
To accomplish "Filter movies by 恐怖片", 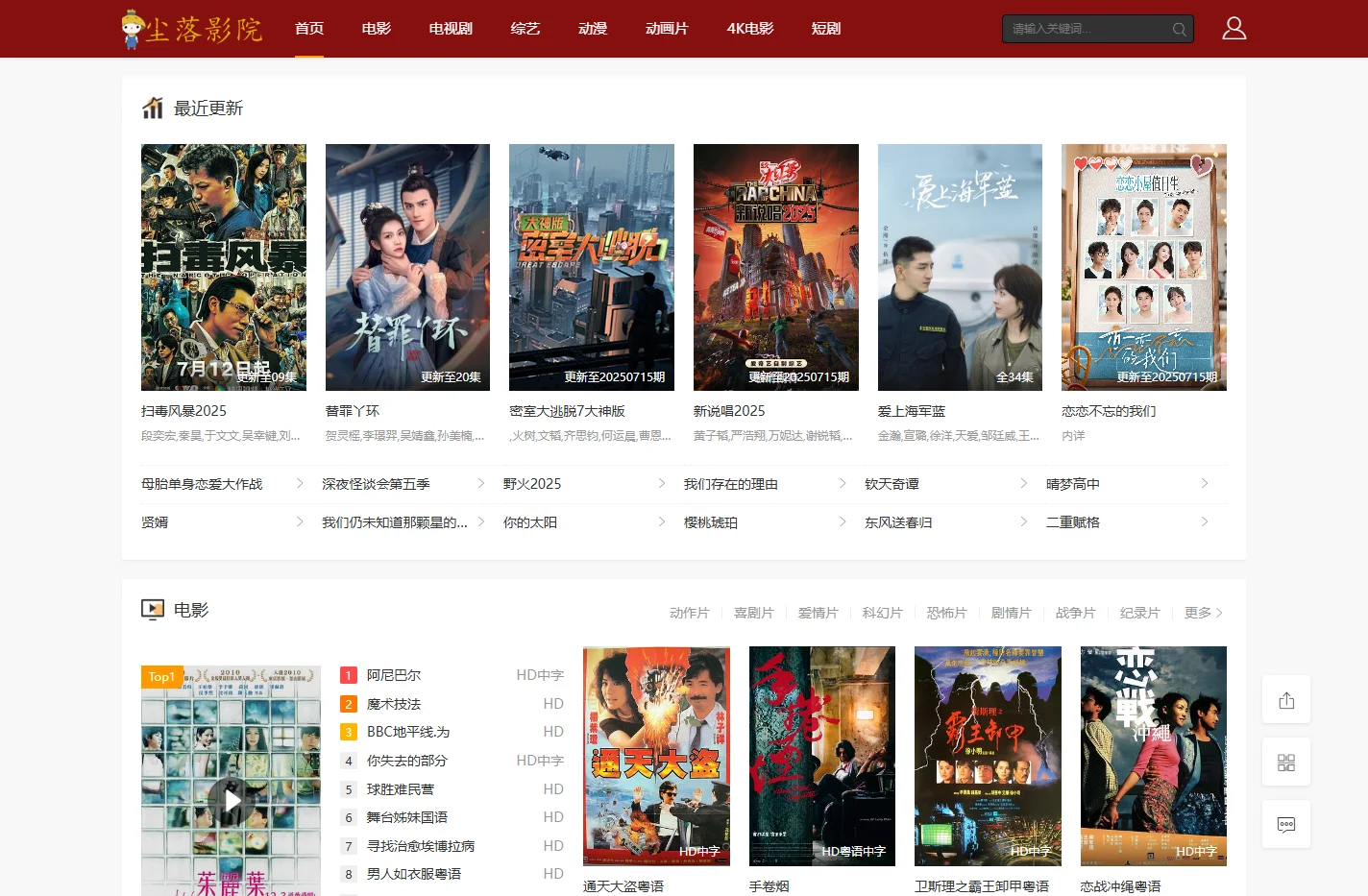I will [x=947, y=613].
